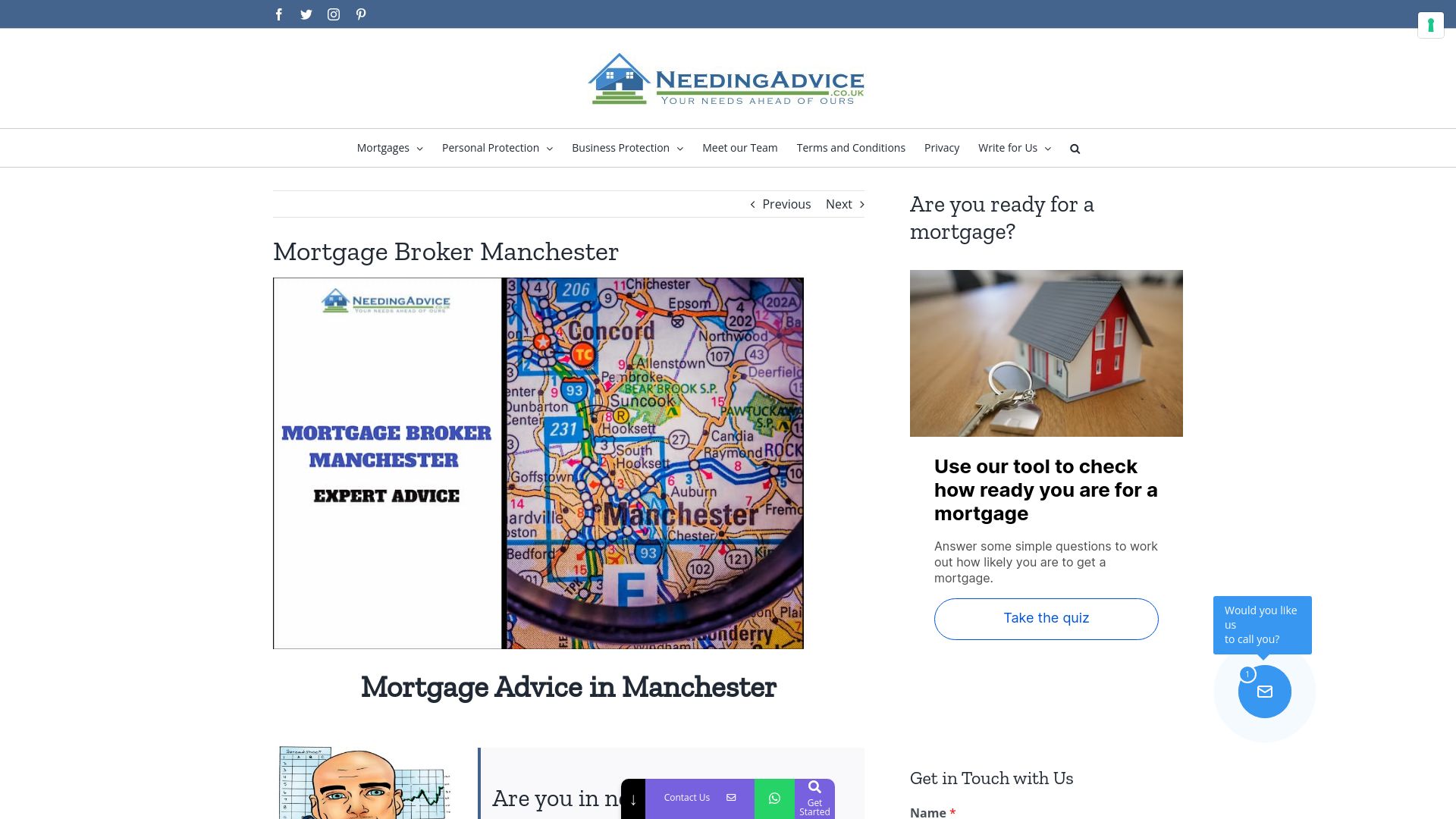The width and height of the screenshot is (1456, 819).
Task: Open the Meet our Team page
Action: (740, 147)
